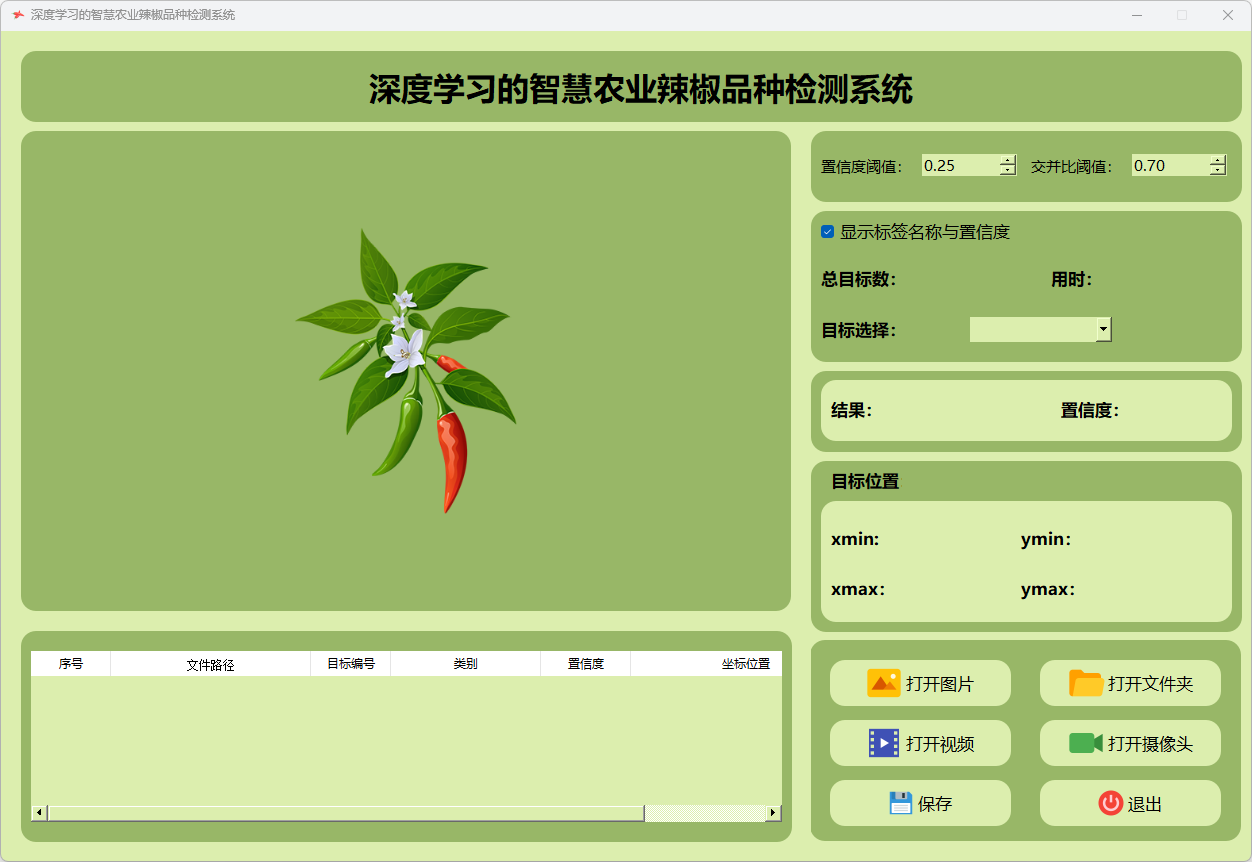Click the xmax label

(858, 590)
